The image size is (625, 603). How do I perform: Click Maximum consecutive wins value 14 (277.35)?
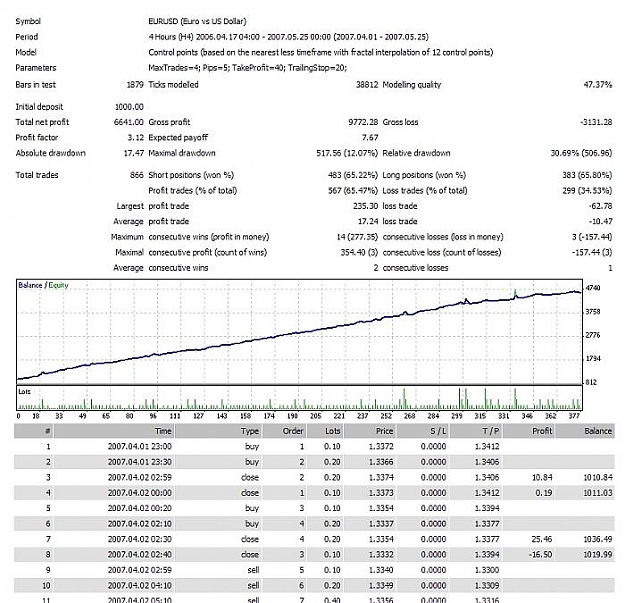click(x=357, y=237)
